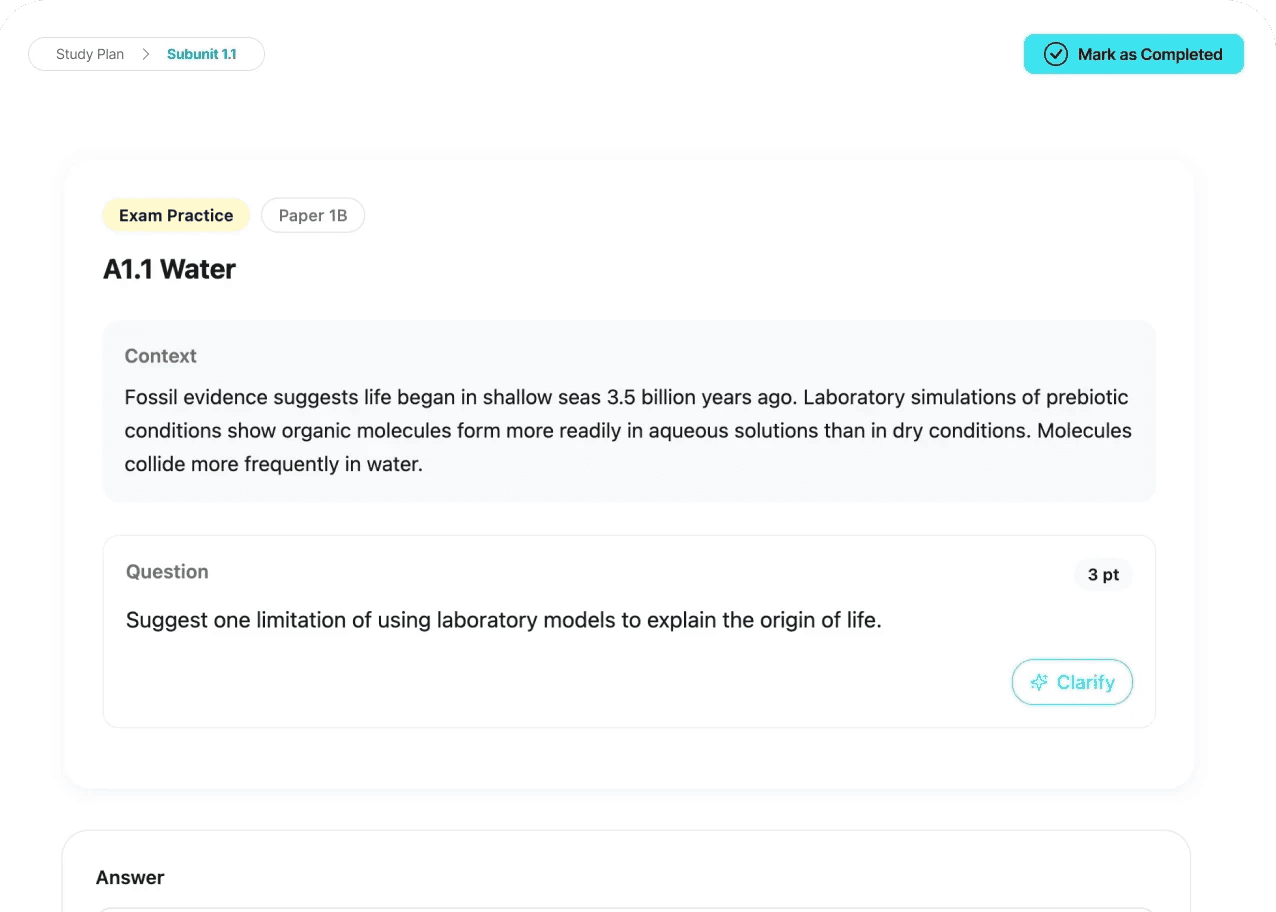This screenshot has height=912, width=1276.
Task: Click the Clarify button for the question
Action: tap(1072, 682)
